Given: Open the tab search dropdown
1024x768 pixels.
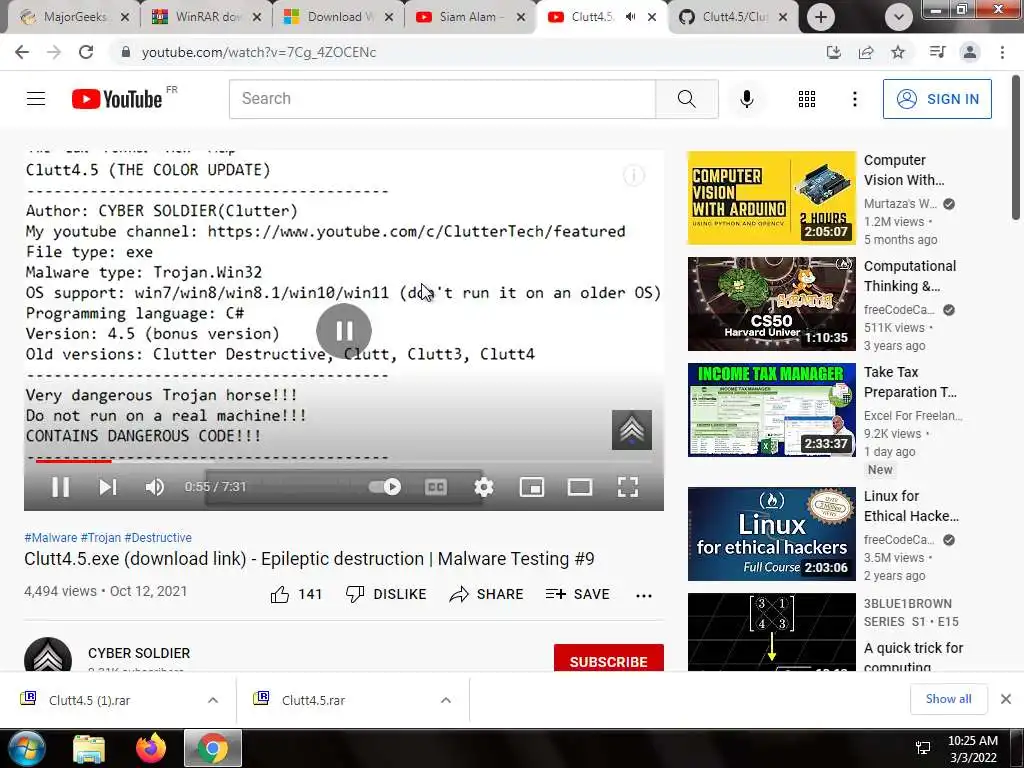Looking at the screenshot, I should 899,17.
